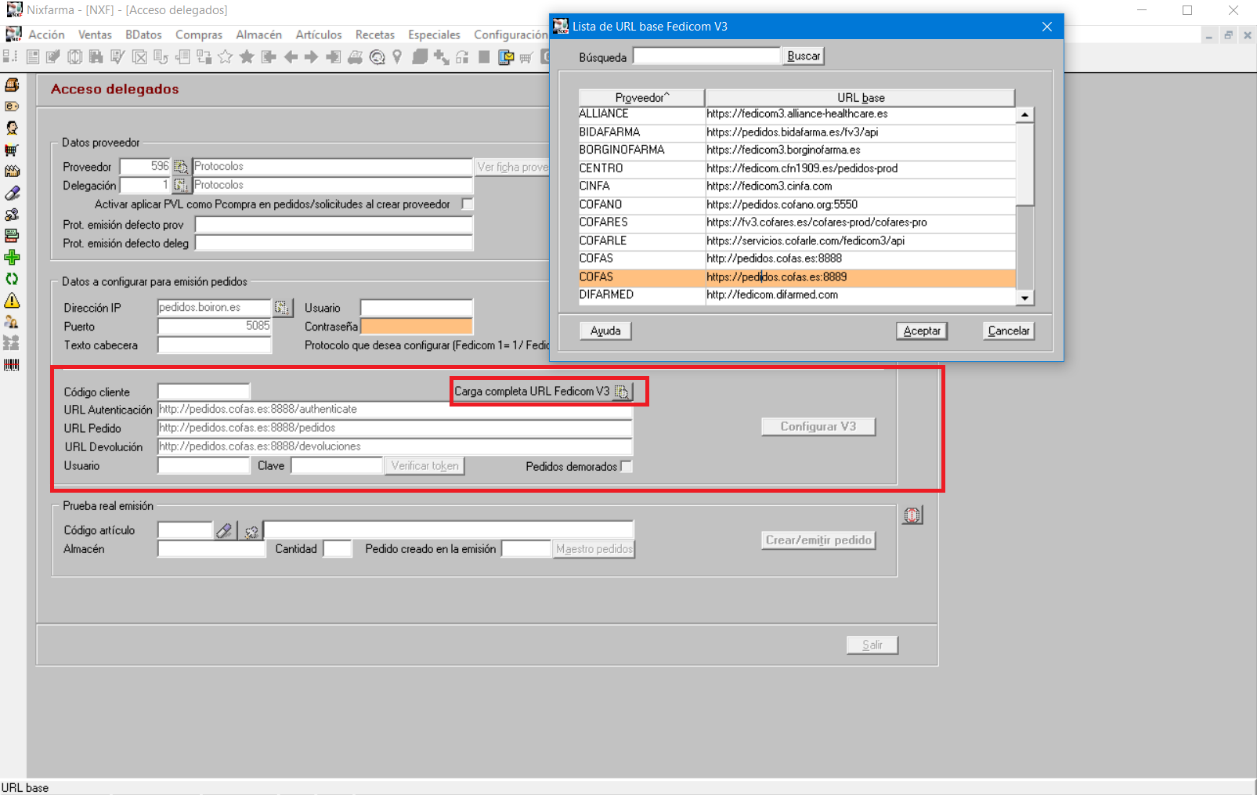Click the Crear/emitir pedido button

coord(818,540)
